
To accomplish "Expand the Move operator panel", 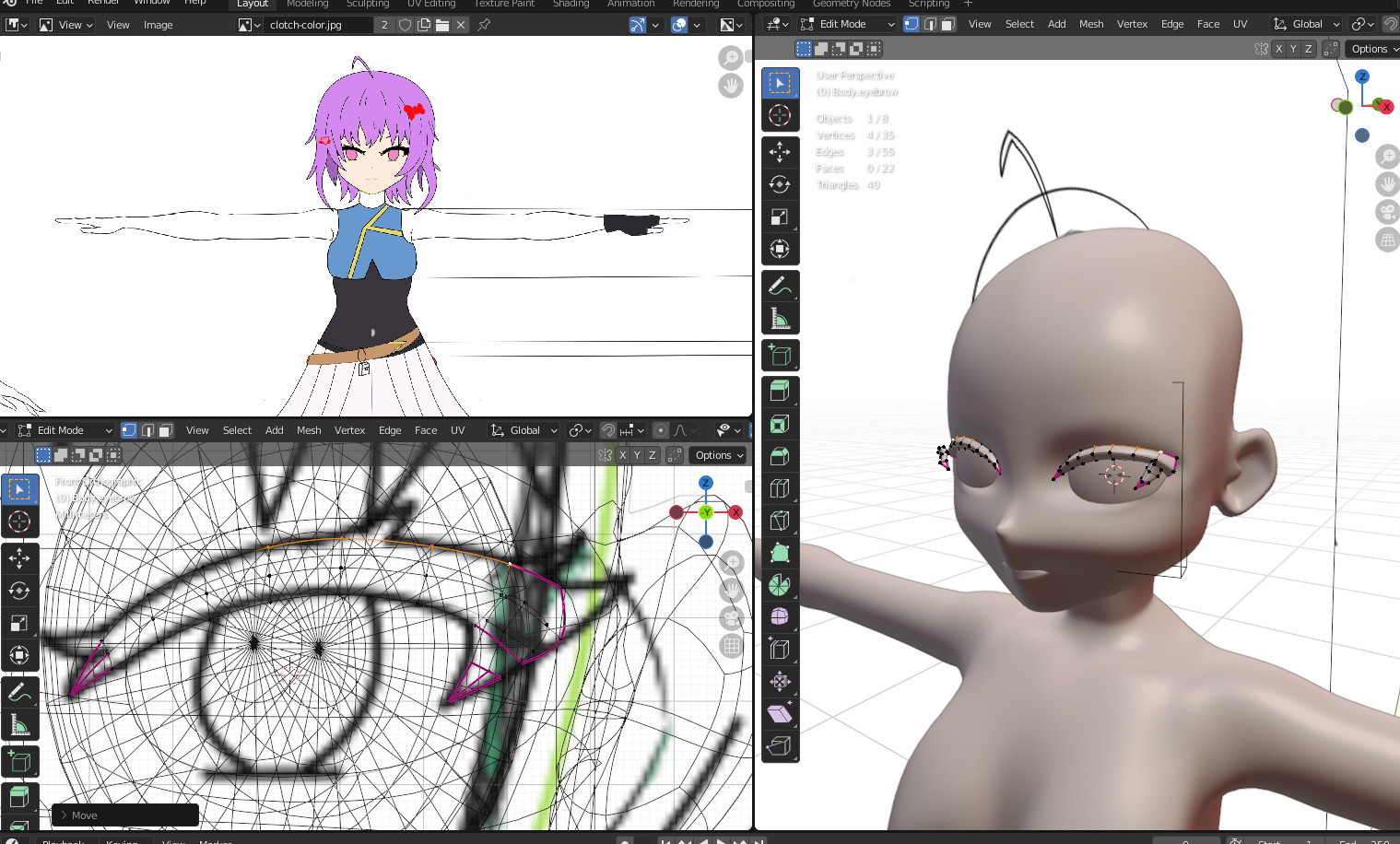I will click(x=125, y=815).
